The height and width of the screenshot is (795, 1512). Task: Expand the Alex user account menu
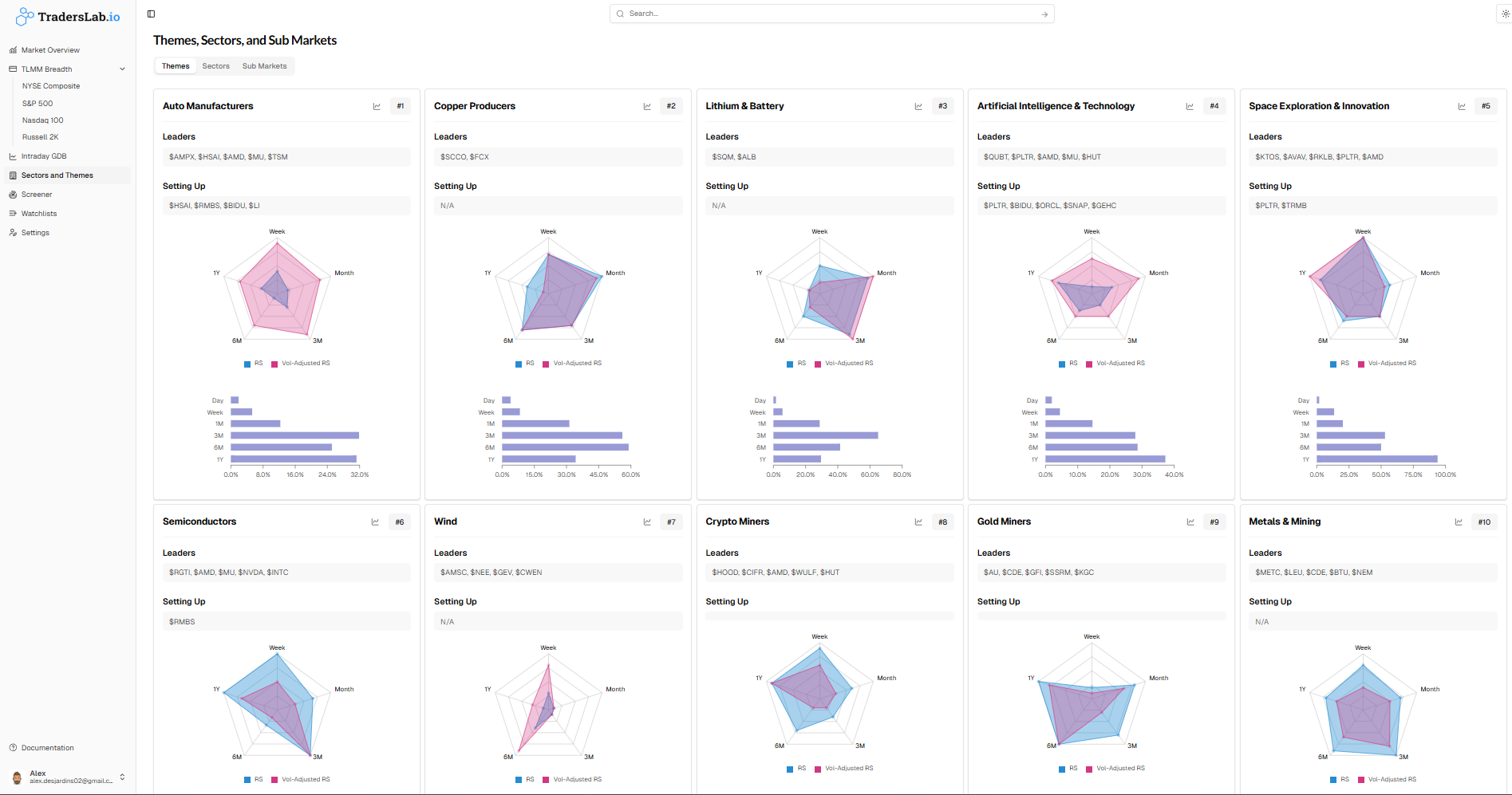click(67, 777)
